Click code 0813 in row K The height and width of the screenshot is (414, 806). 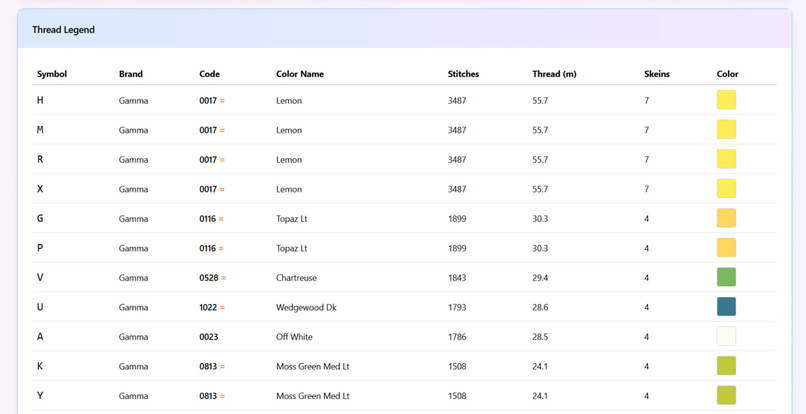pyautogui.click(x=208, y=367)
